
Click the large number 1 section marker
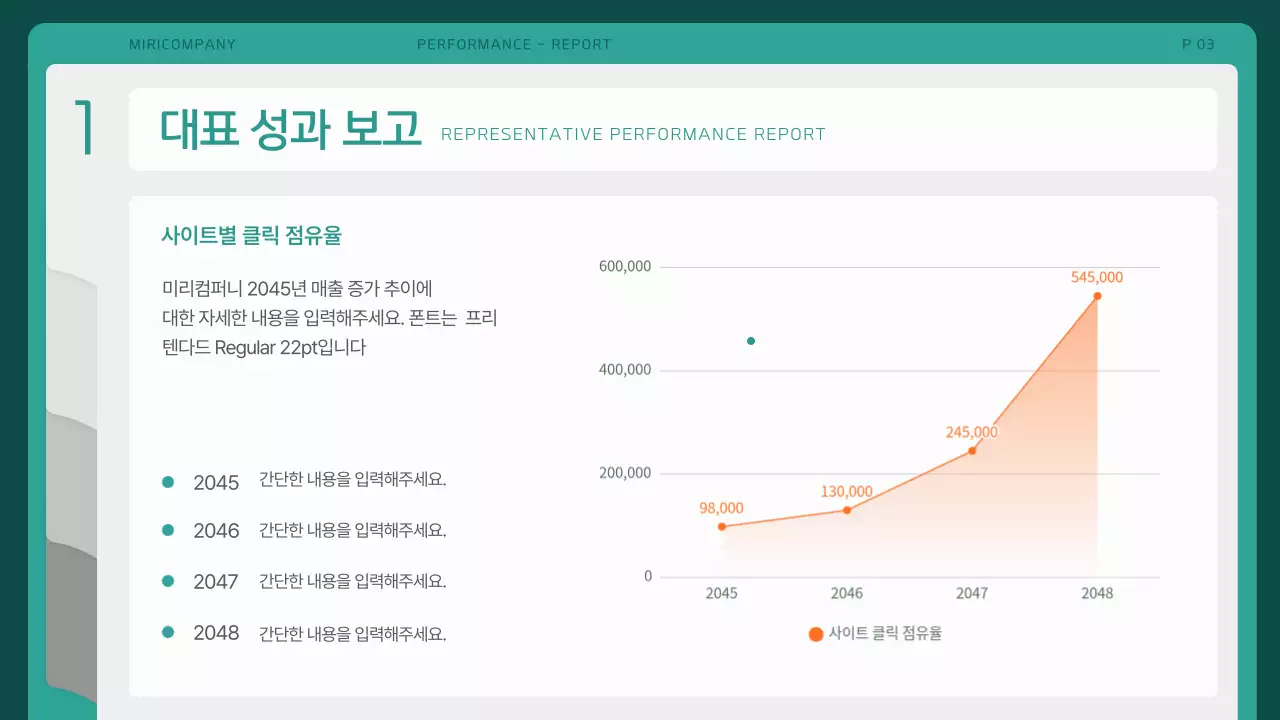85,128
